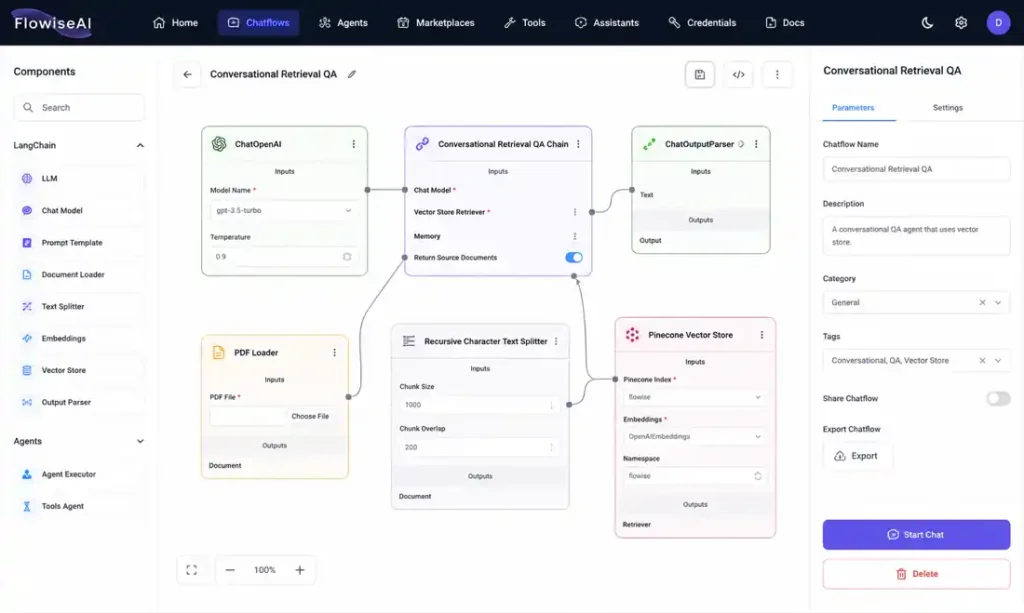
Task: Open Pinecone Vector Store node menu
Action: pos(761,335)
